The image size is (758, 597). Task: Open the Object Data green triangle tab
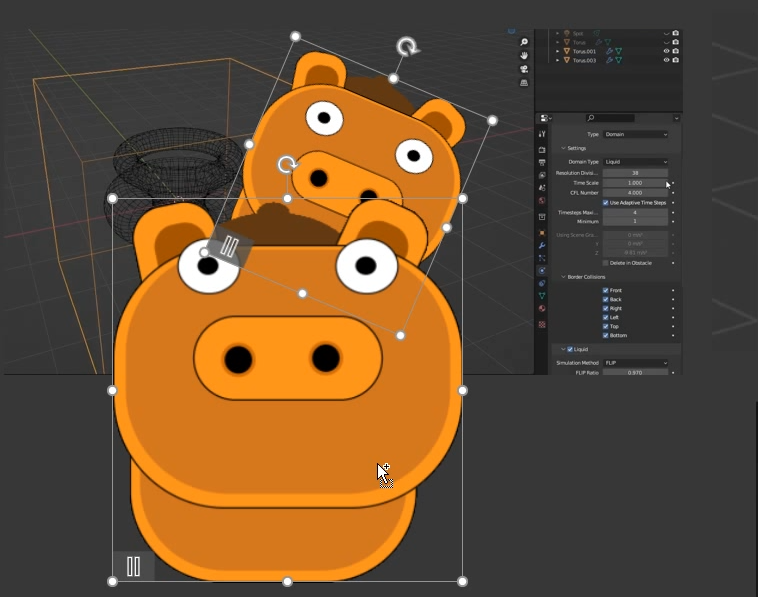(x=542, y=295)
